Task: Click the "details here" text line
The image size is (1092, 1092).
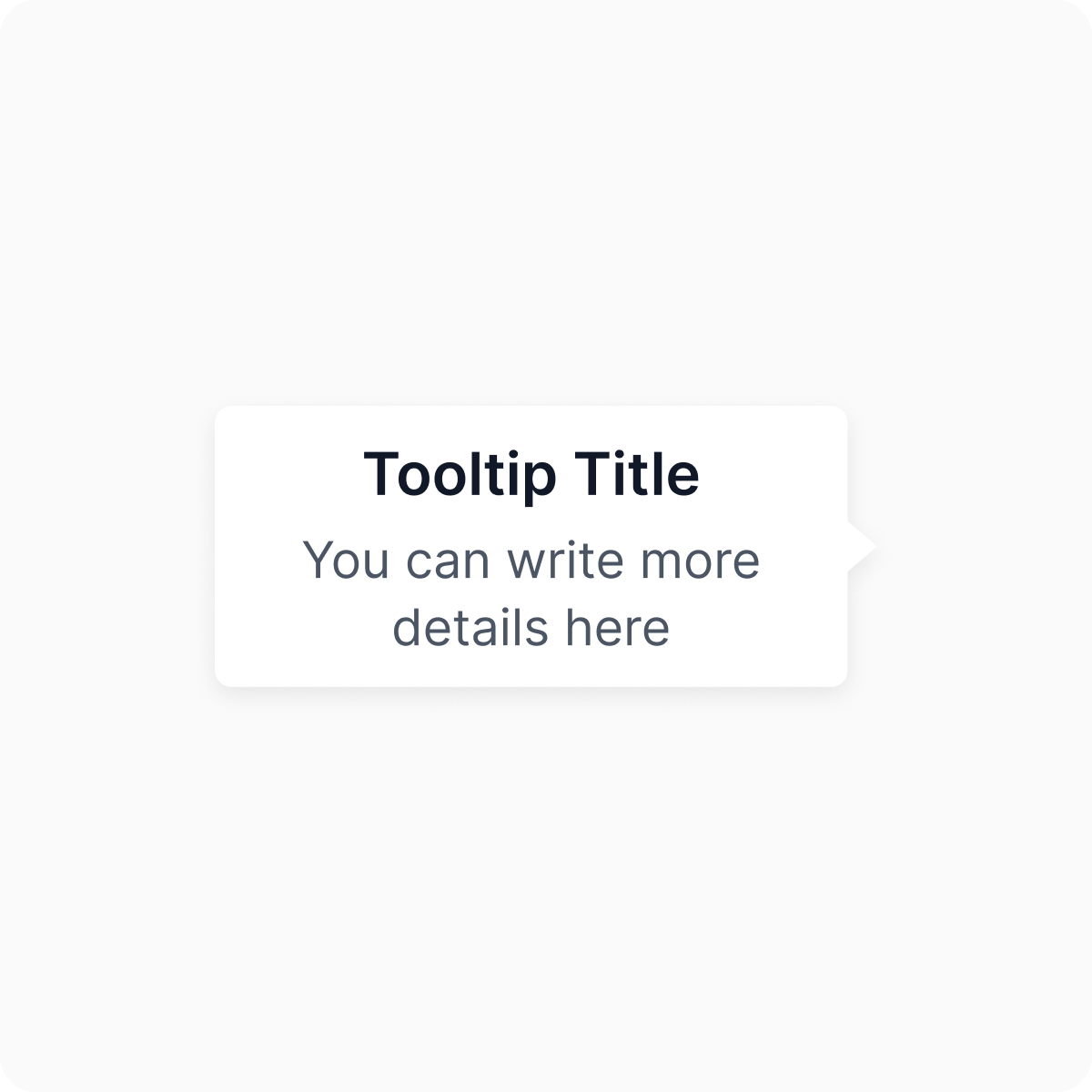Action: click(531, 628)
